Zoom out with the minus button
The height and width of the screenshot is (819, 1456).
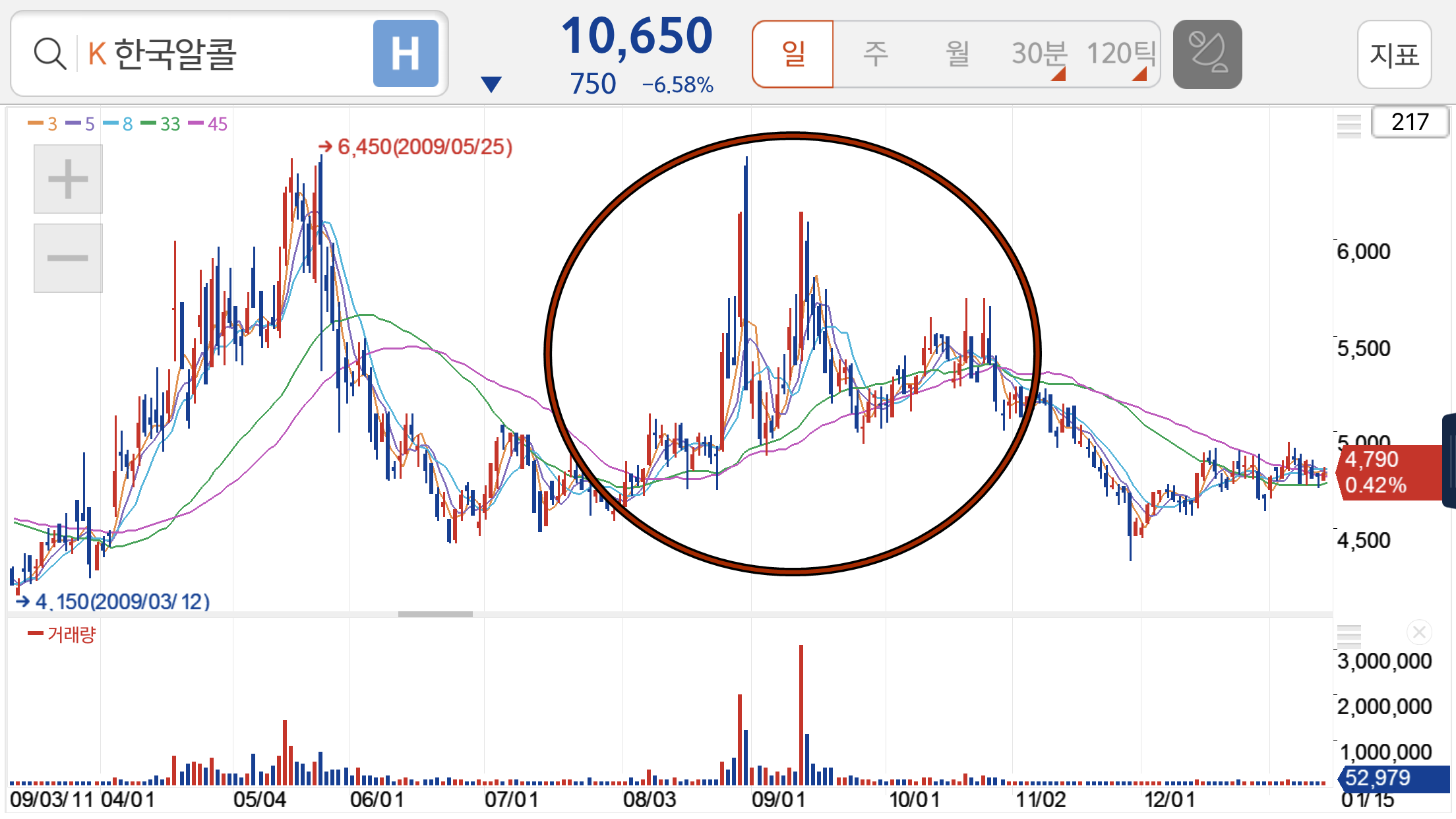(68, 258)
